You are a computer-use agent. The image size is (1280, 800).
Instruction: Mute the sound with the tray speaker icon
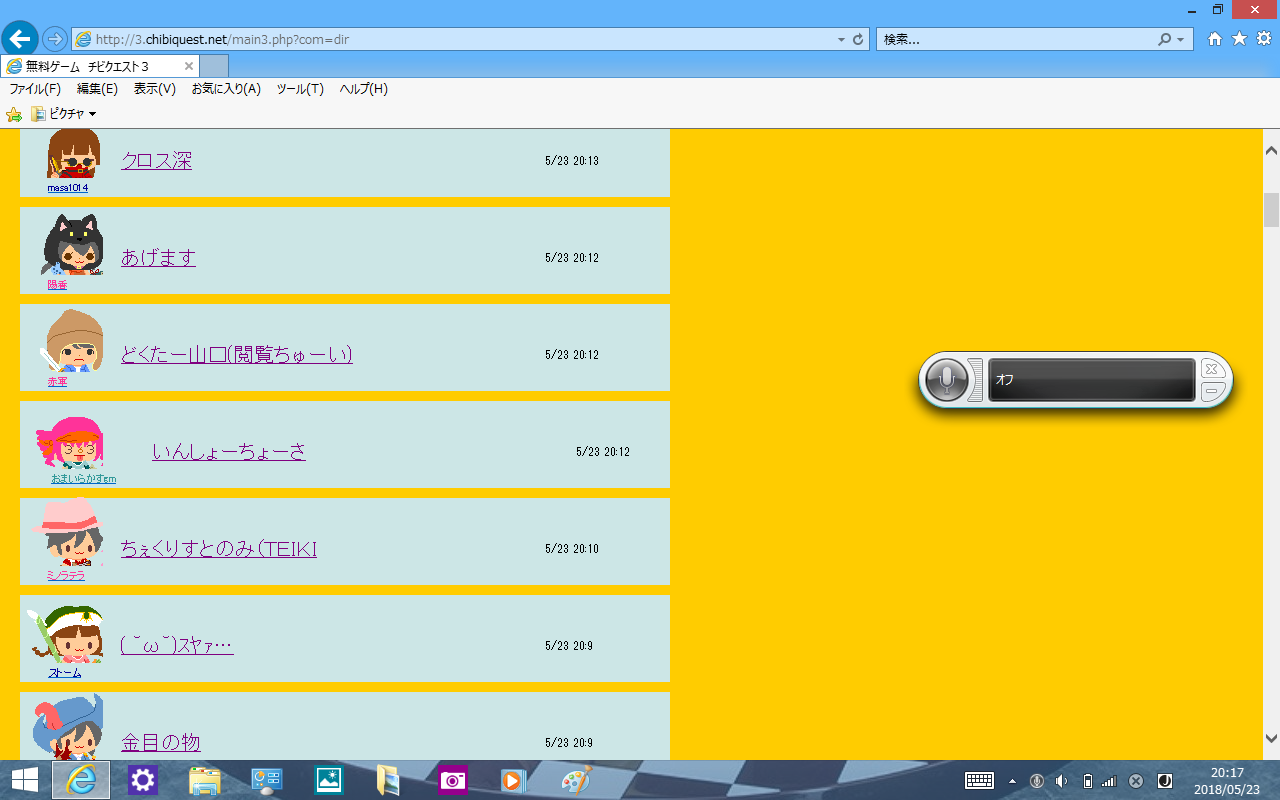tap(1062, 781)
